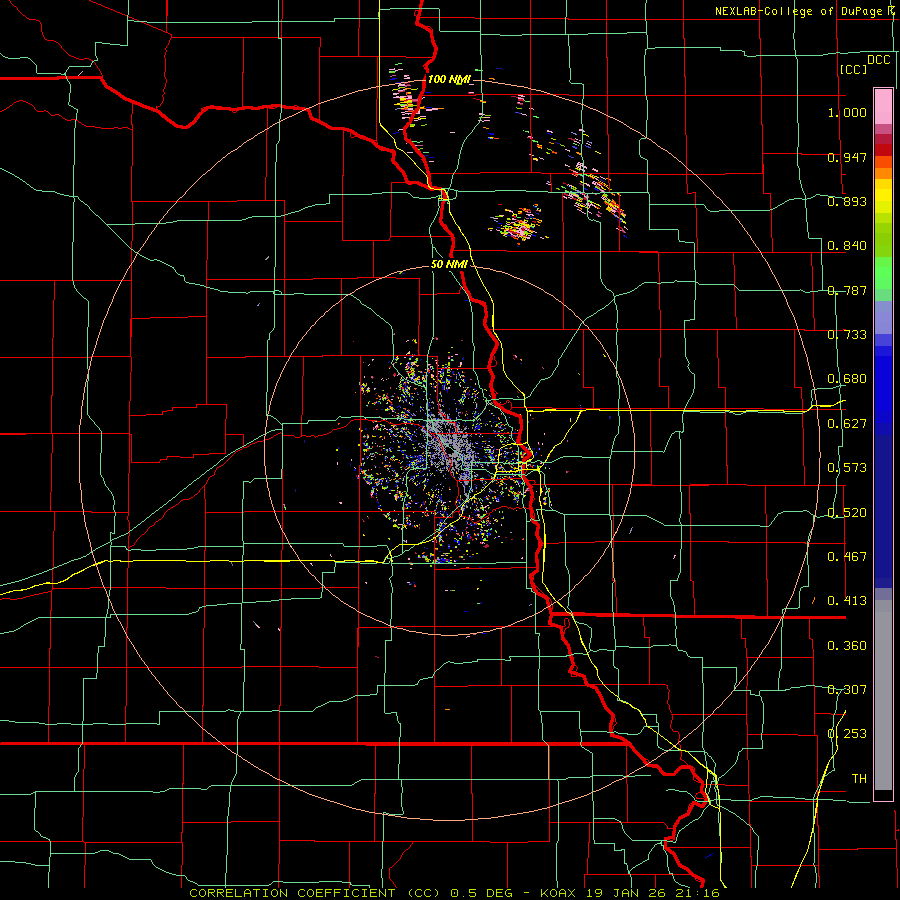Click the 0.520 scale value

point(847,513)
